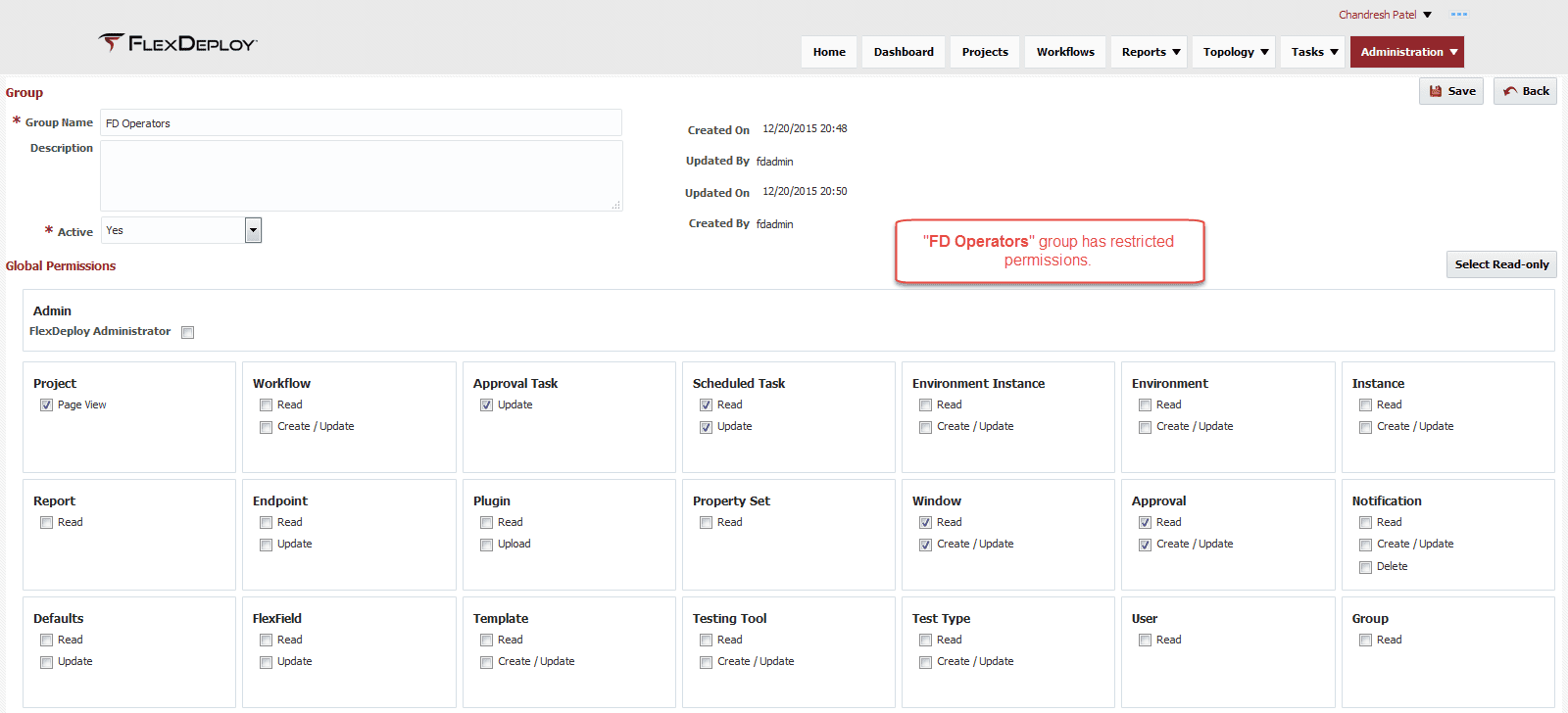Check Workflow Create / Update permission
This screenshot has height=713, width=1568.
266,427
